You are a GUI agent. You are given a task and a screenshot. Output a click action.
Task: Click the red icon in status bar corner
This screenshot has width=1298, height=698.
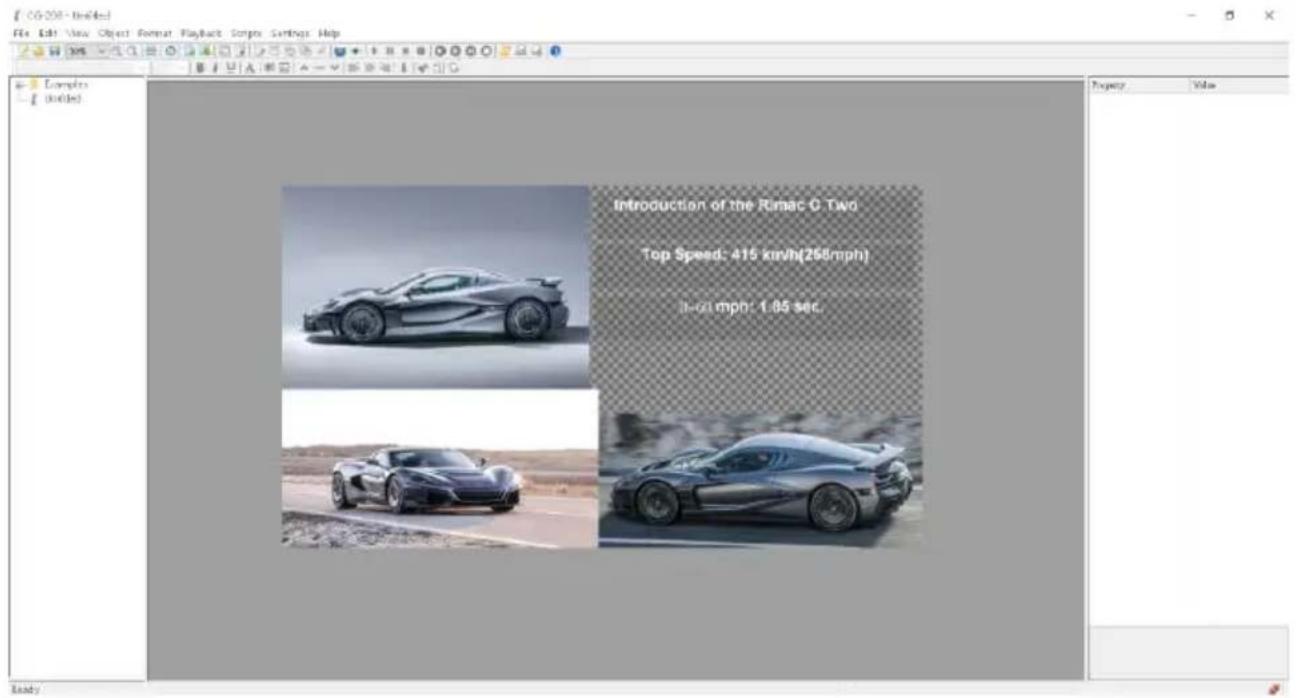[1276, 689]
